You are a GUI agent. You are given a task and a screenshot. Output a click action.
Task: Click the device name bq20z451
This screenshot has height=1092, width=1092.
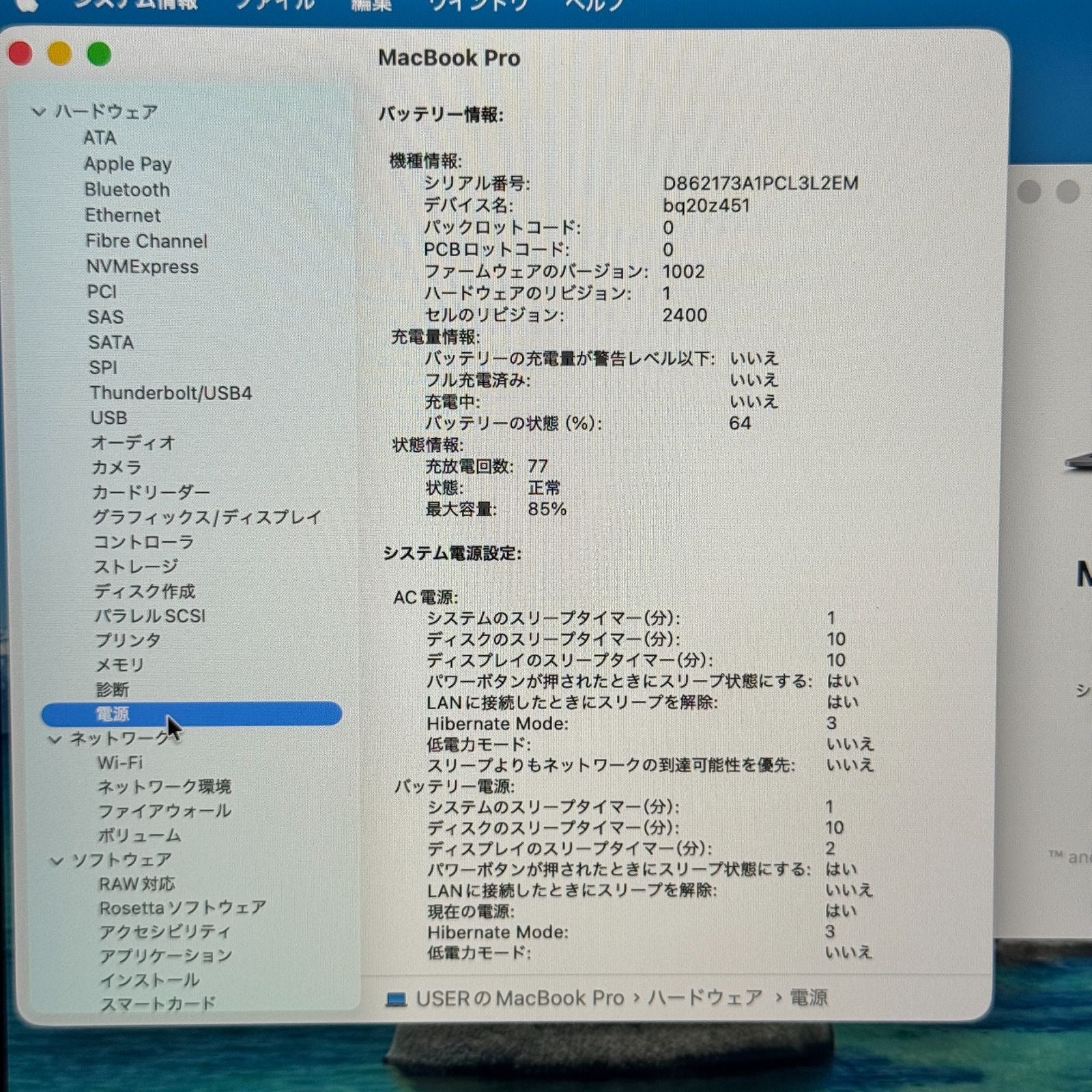click(x=706, y=205)
